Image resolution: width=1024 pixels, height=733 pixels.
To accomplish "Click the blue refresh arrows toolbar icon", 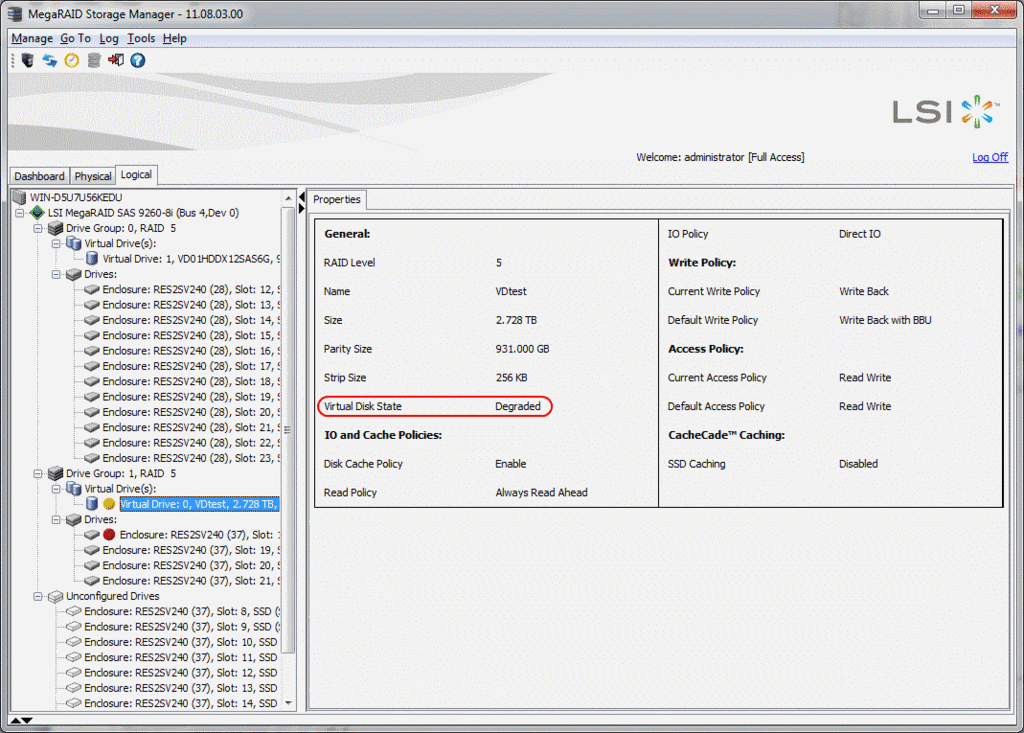I will (50, 61).
